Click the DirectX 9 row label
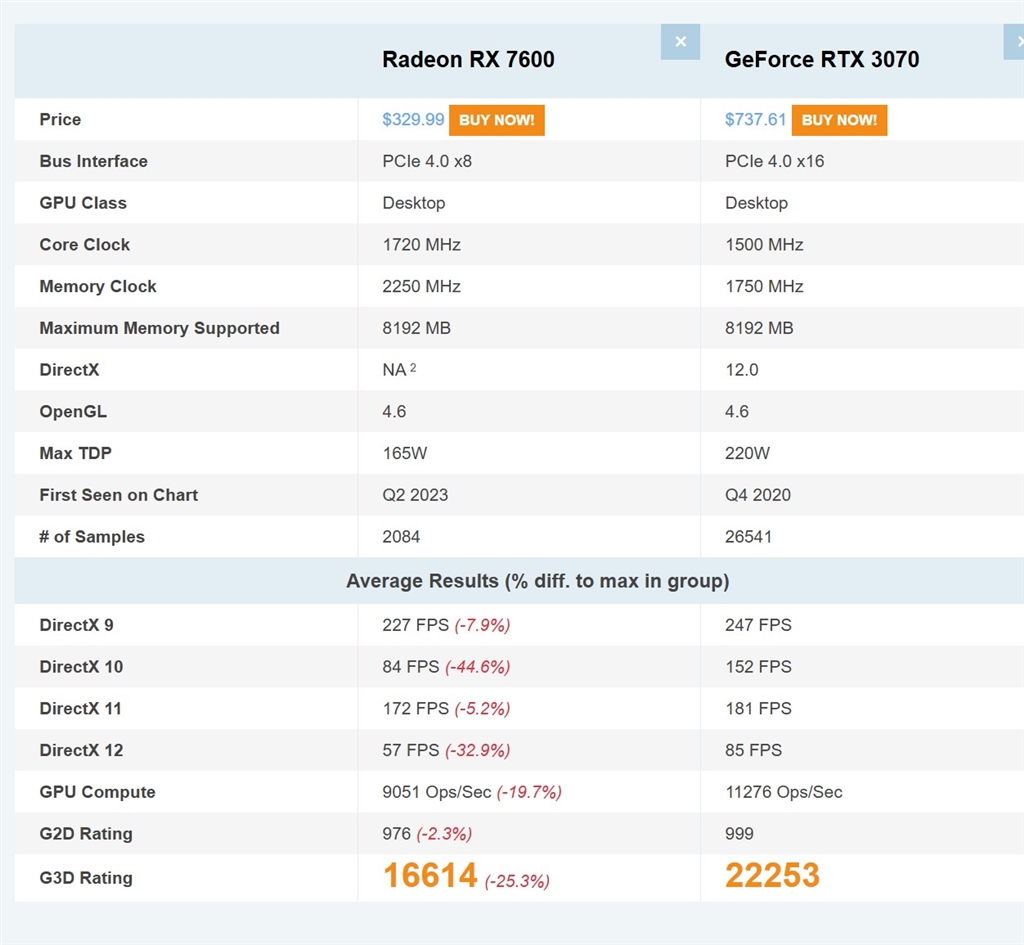Screen dimensions: 1024x945 (76, 625)
